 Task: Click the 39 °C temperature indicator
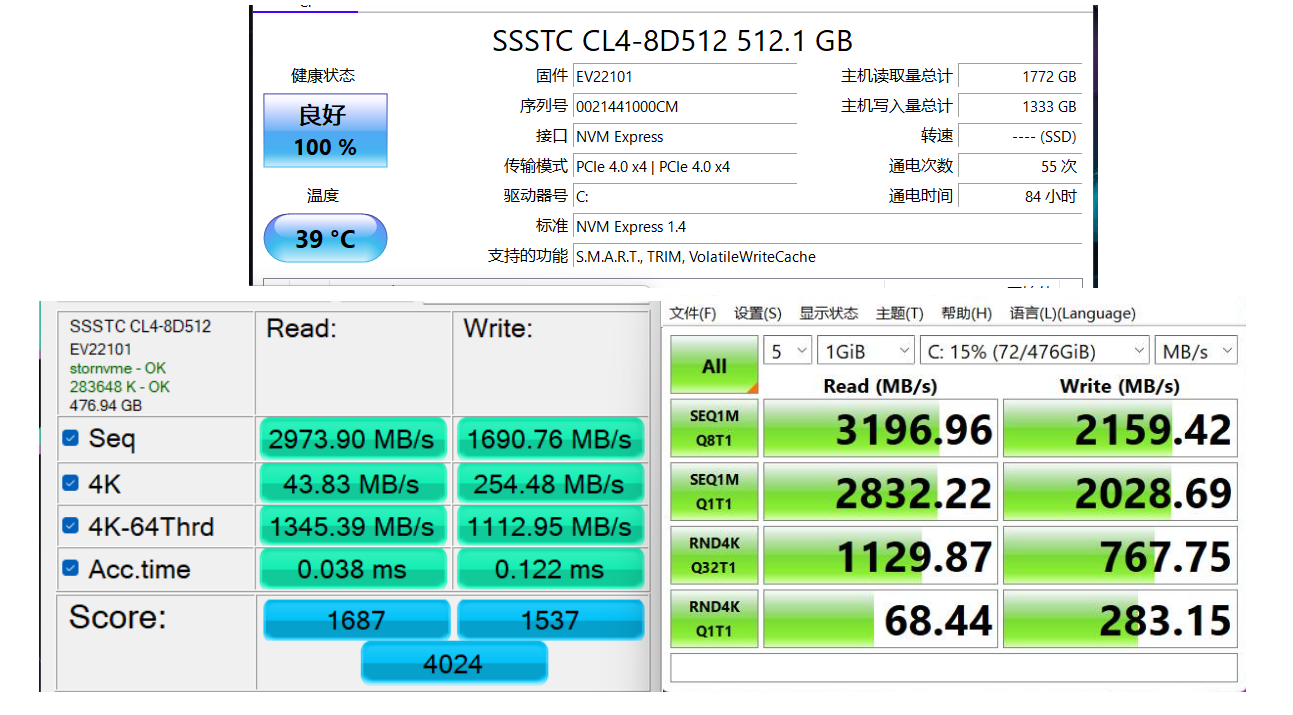pyautogui.click(x=325, y=238)
